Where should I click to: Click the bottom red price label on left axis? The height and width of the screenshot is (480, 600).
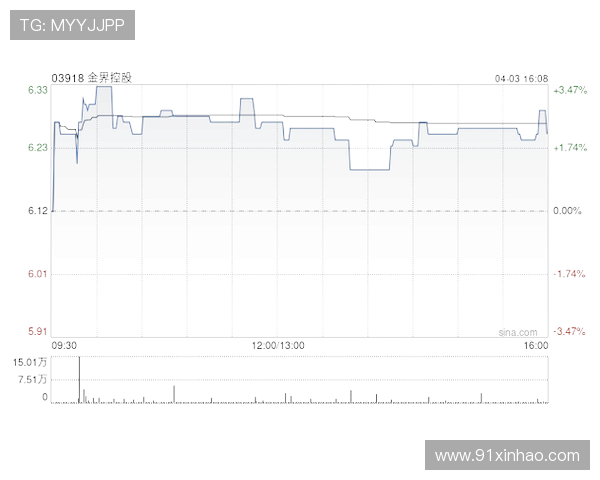pyautogui.click(x=37, y=331)
